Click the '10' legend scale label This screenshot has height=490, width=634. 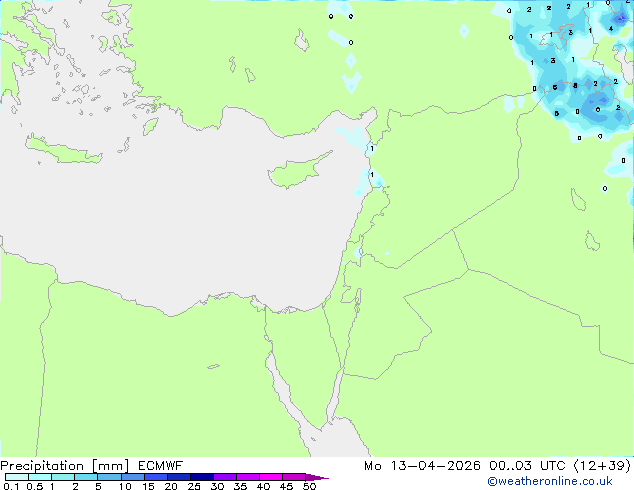[x=125, y=486]
